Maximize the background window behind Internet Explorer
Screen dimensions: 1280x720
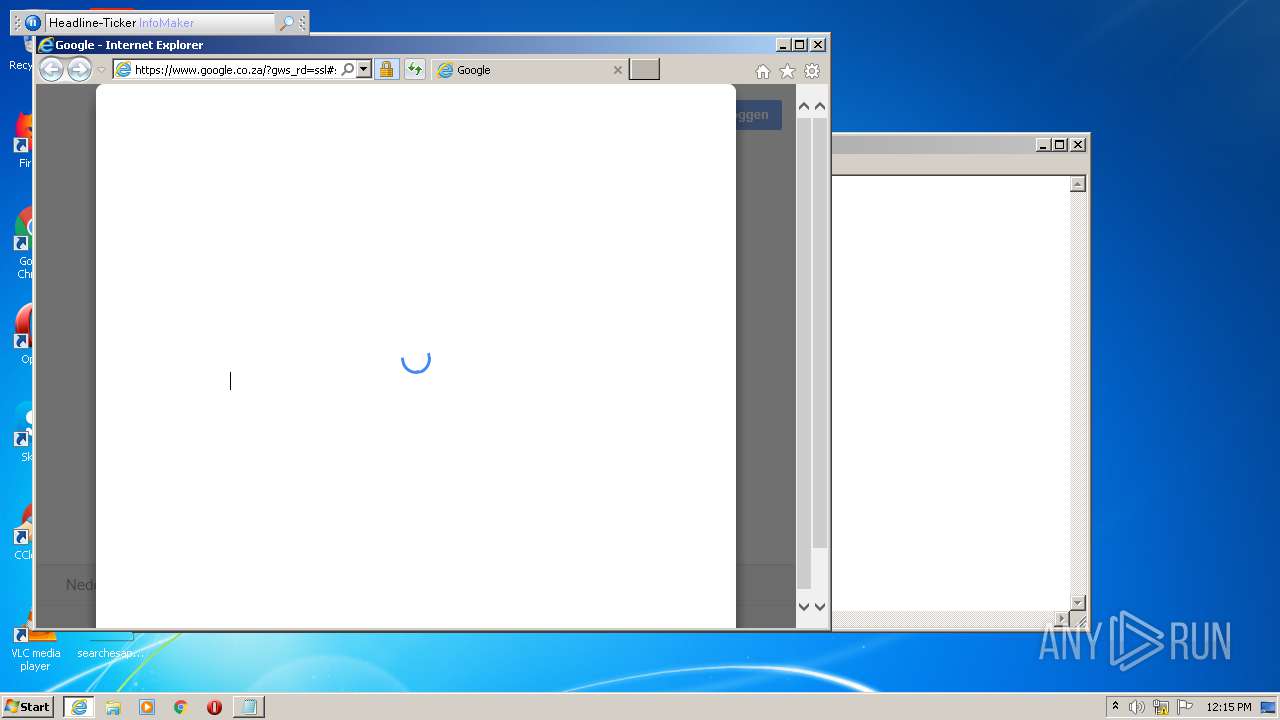point(1060,145)
